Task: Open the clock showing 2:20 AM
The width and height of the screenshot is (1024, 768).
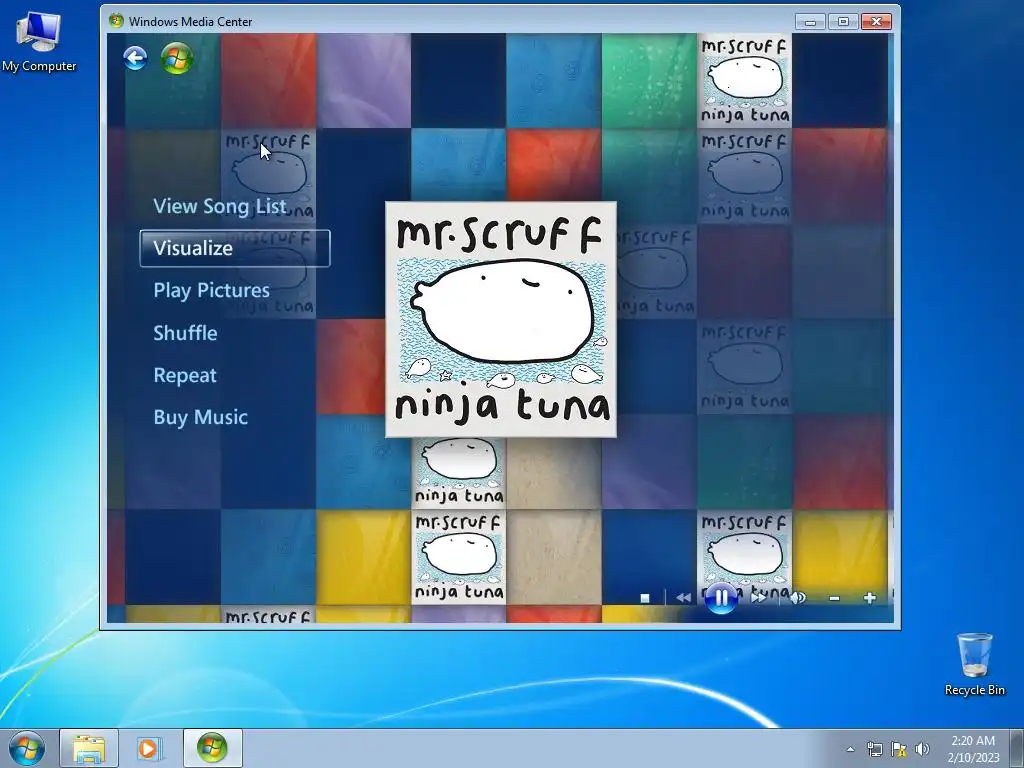Action: [x=973, y=749]
